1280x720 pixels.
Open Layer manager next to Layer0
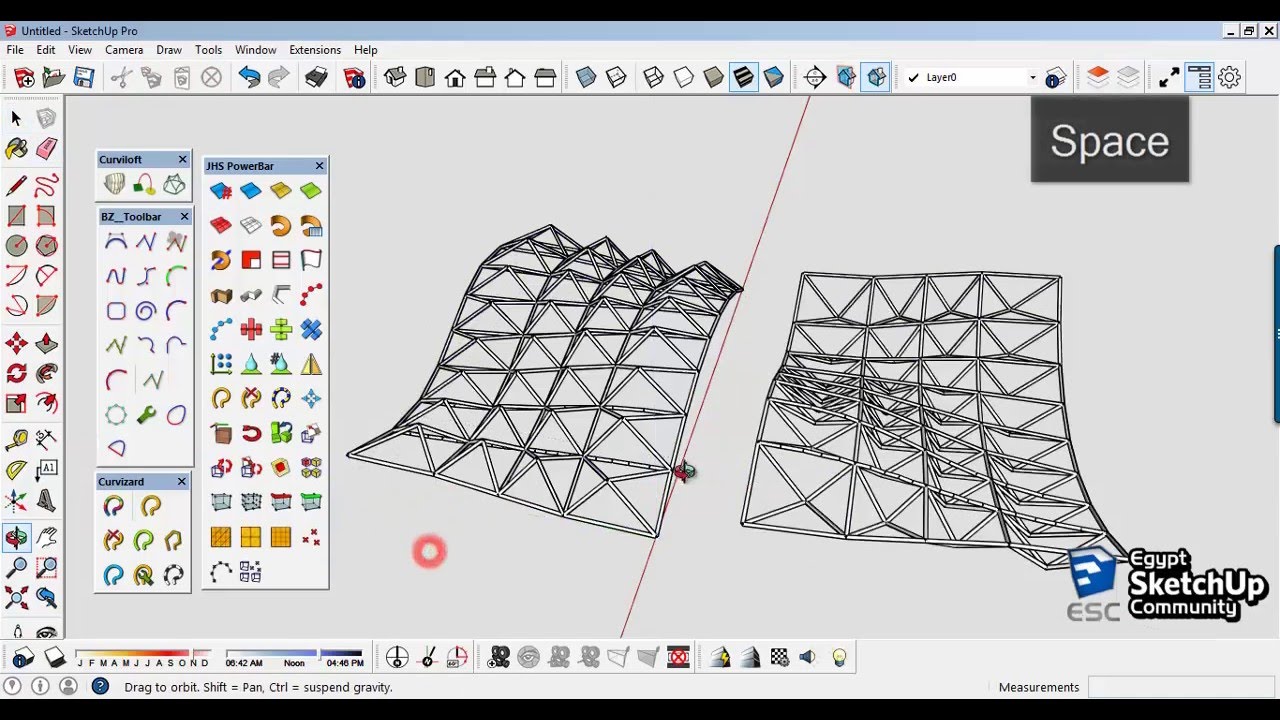(x=1055, y=77)
